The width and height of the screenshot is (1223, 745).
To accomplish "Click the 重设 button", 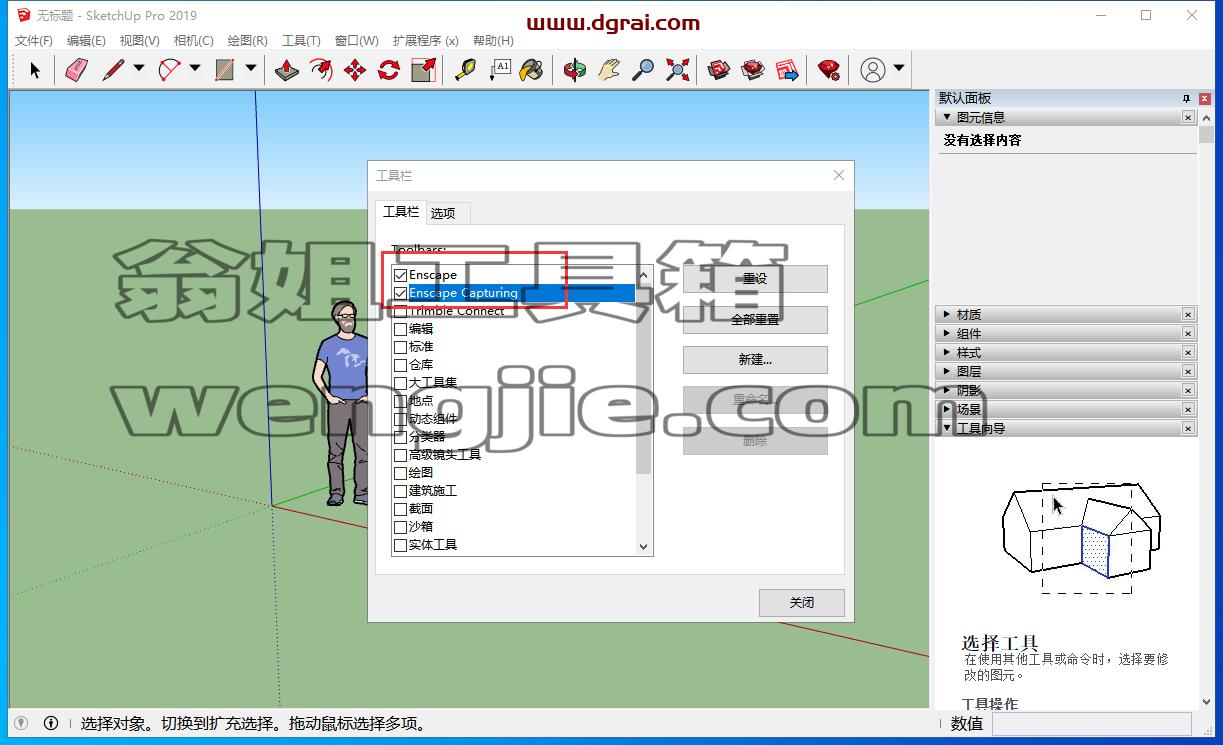I will tap(755, 279).
